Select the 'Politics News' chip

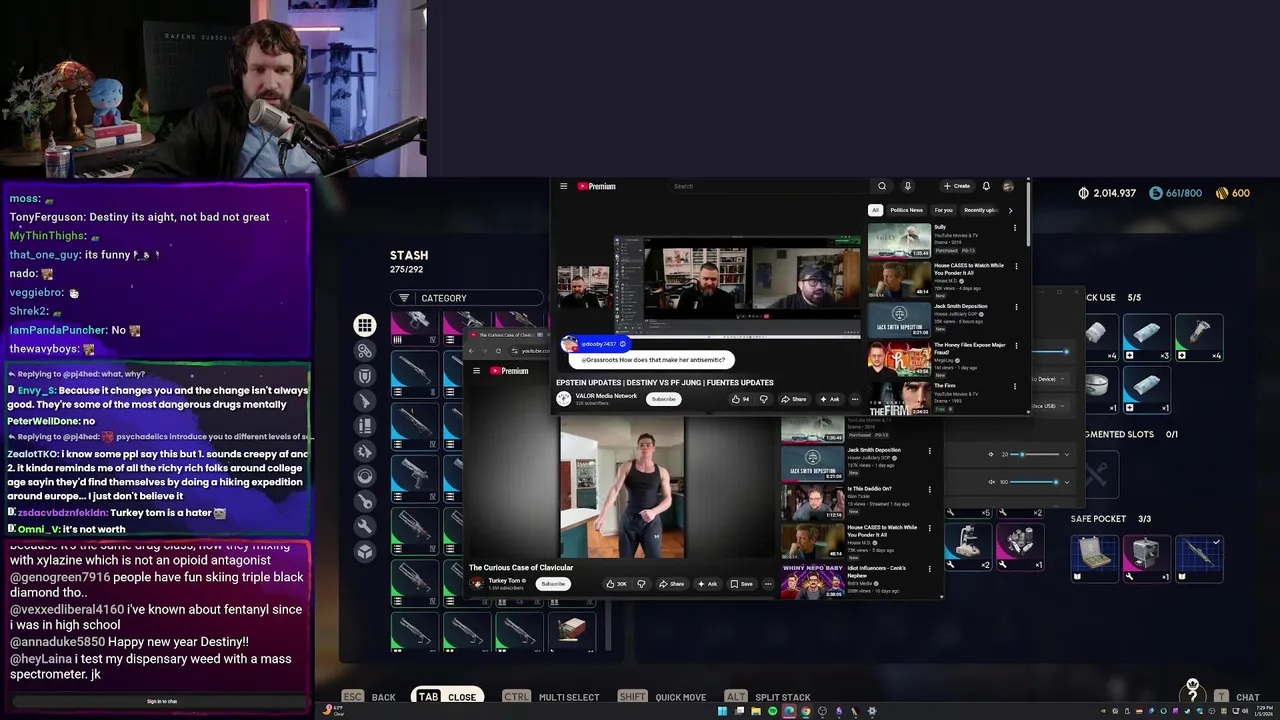tap(906, 210)
